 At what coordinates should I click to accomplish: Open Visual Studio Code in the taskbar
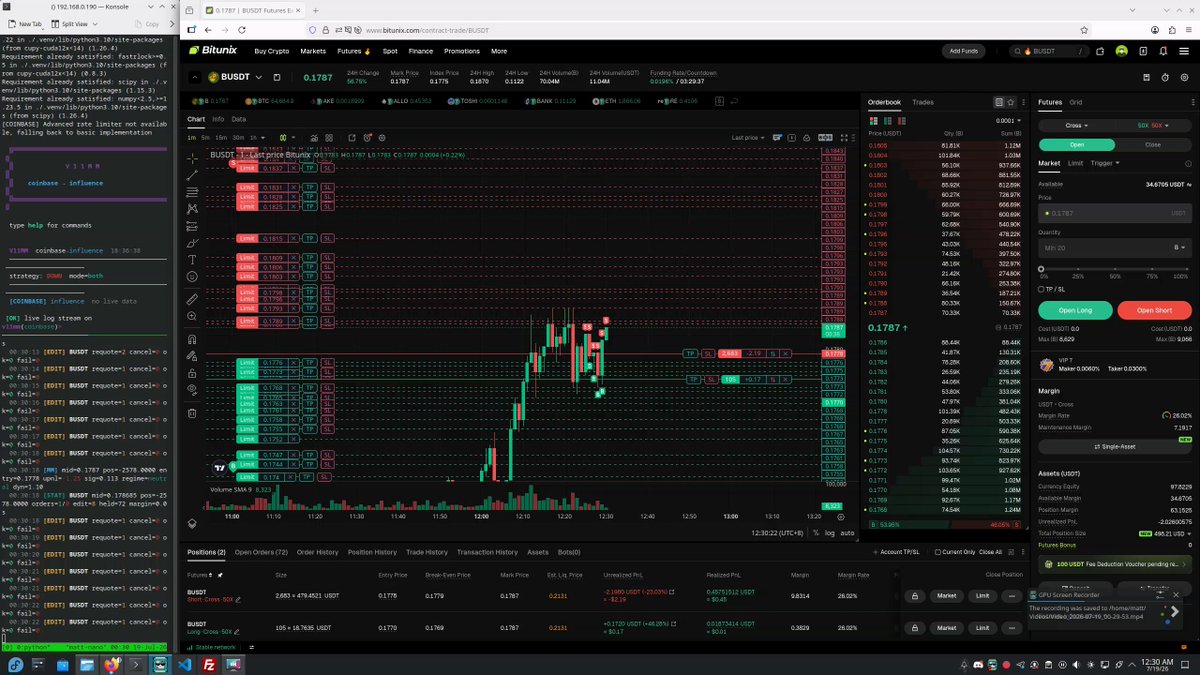(184, 665)
